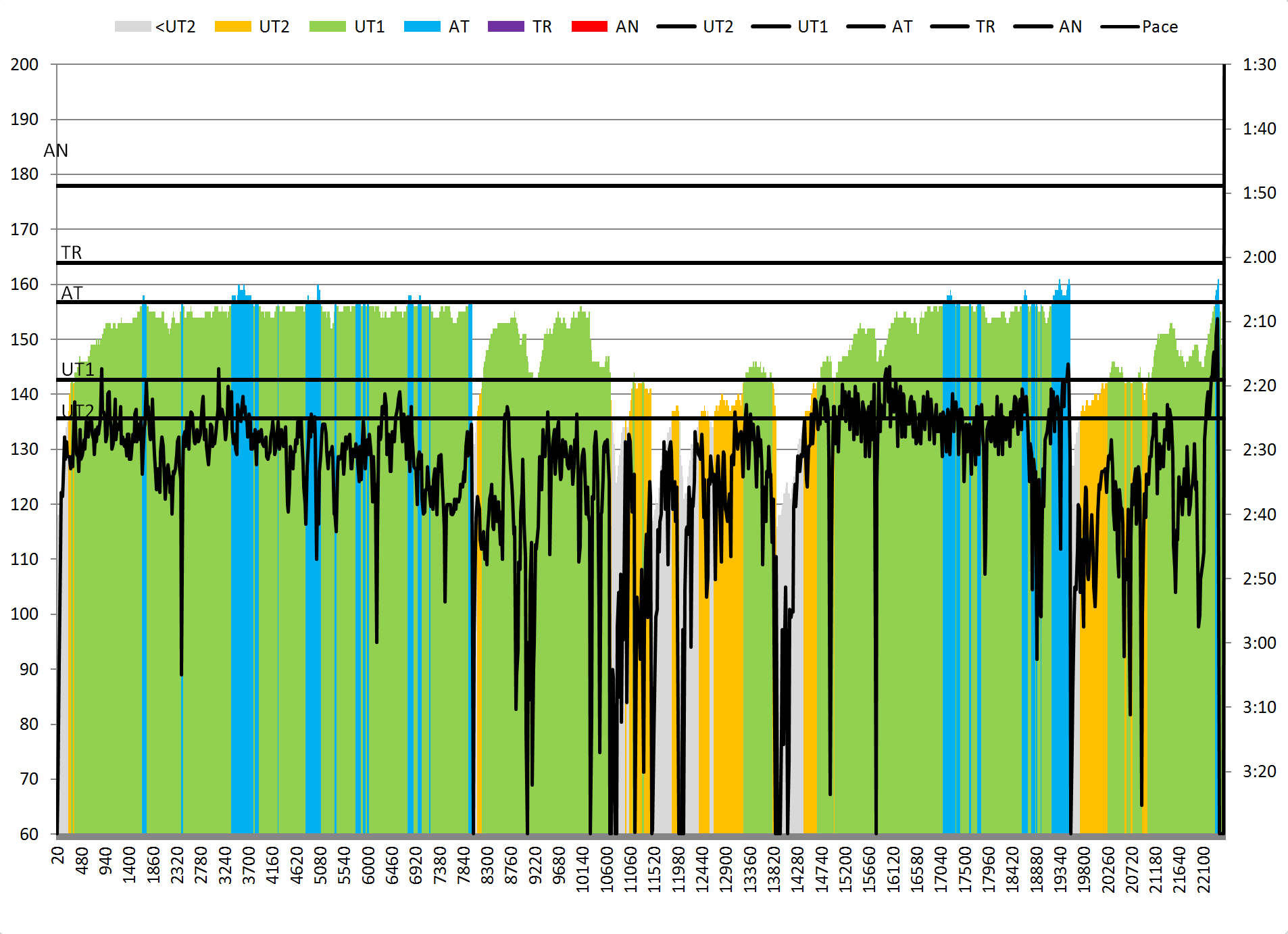
Task: Select the 11060 label on the horizontal axis
Action: point(630,870)
